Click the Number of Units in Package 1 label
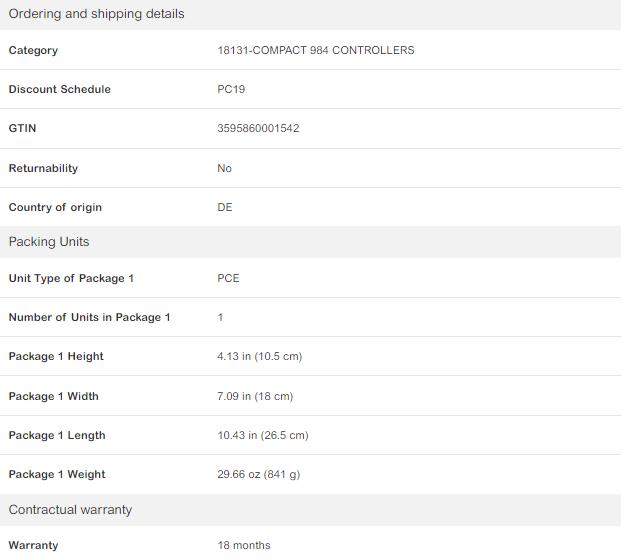 [x=89, y=317]
